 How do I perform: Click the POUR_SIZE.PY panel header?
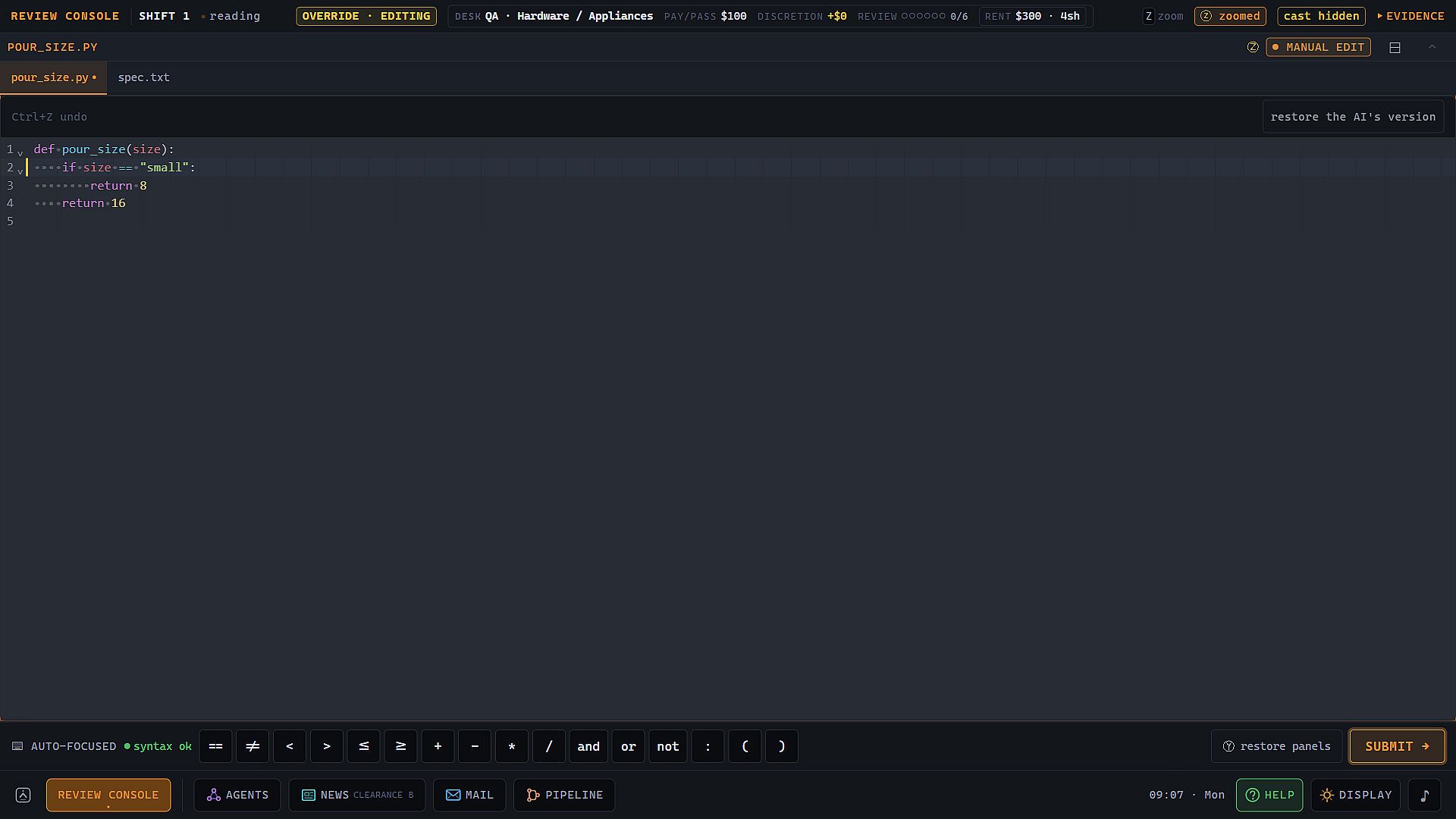[52, 47]
